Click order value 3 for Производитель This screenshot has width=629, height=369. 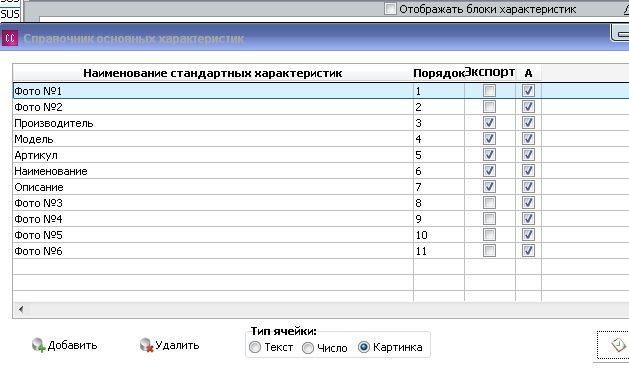point(418,123)
